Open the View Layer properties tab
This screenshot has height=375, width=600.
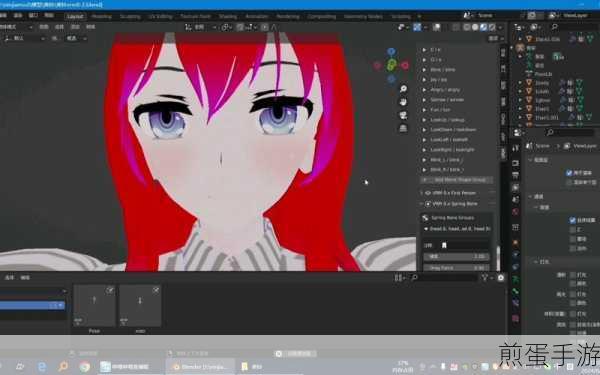[515, 188]
